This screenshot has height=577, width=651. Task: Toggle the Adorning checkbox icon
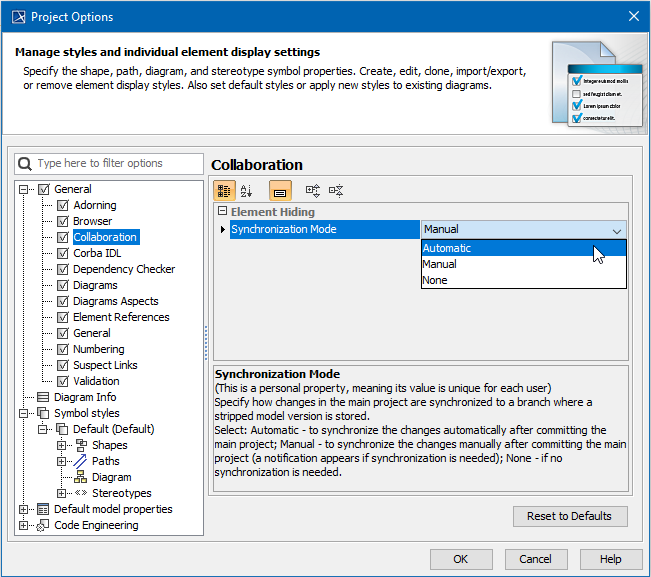pos(62,205)
